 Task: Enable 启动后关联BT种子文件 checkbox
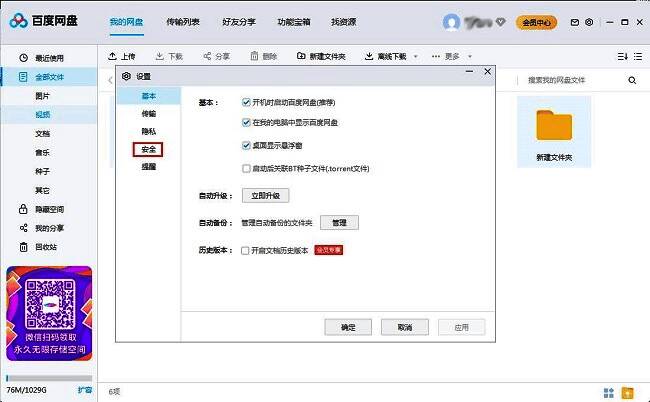pyautogui.click(x=246, y=169)
